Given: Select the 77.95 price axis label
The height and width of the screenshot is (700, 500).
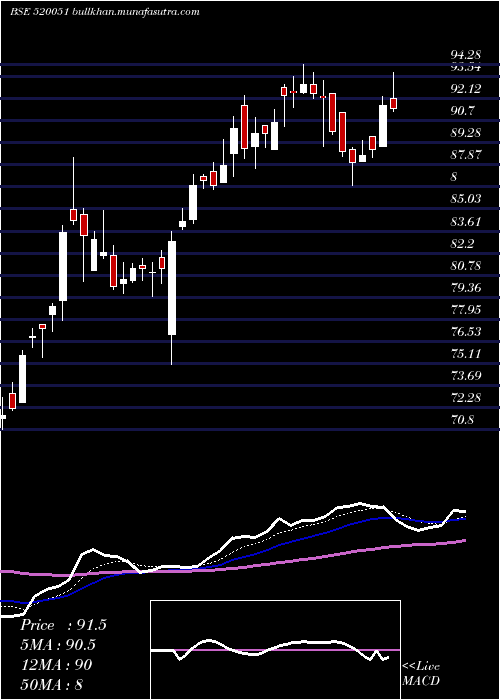Looking at the screenshot, I should click(466, 309).
